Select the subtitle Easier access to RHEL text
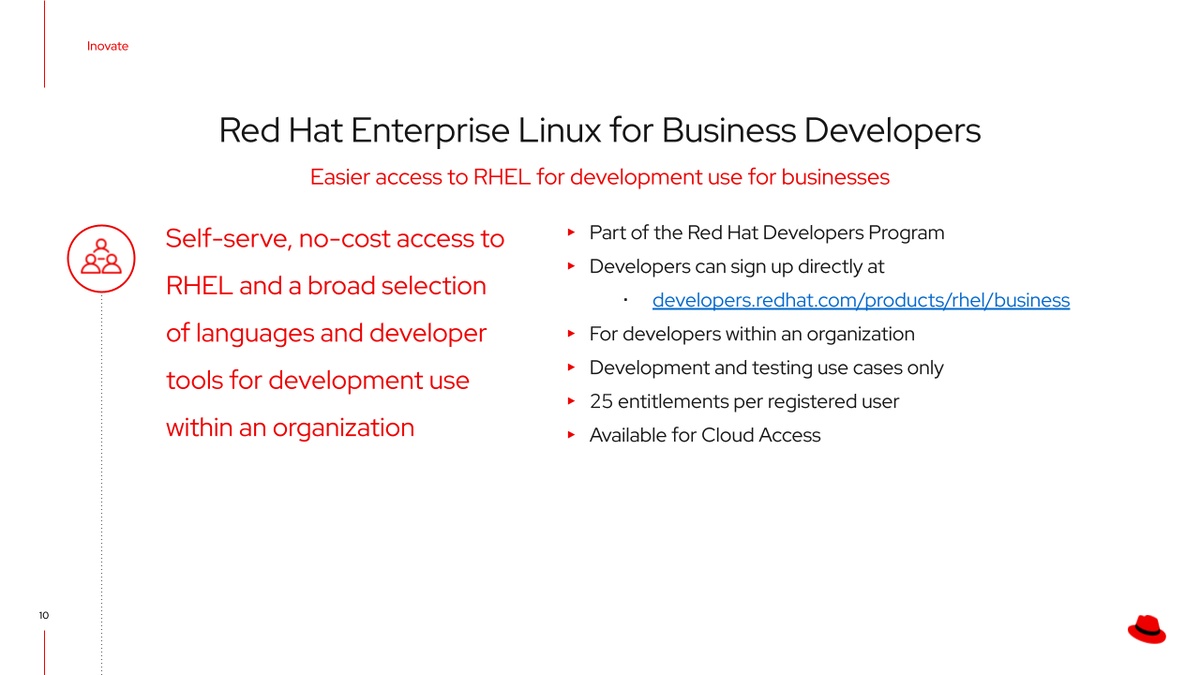Image resolution: width=1200 pixels, height=675 pixels. tap(600, 177)
